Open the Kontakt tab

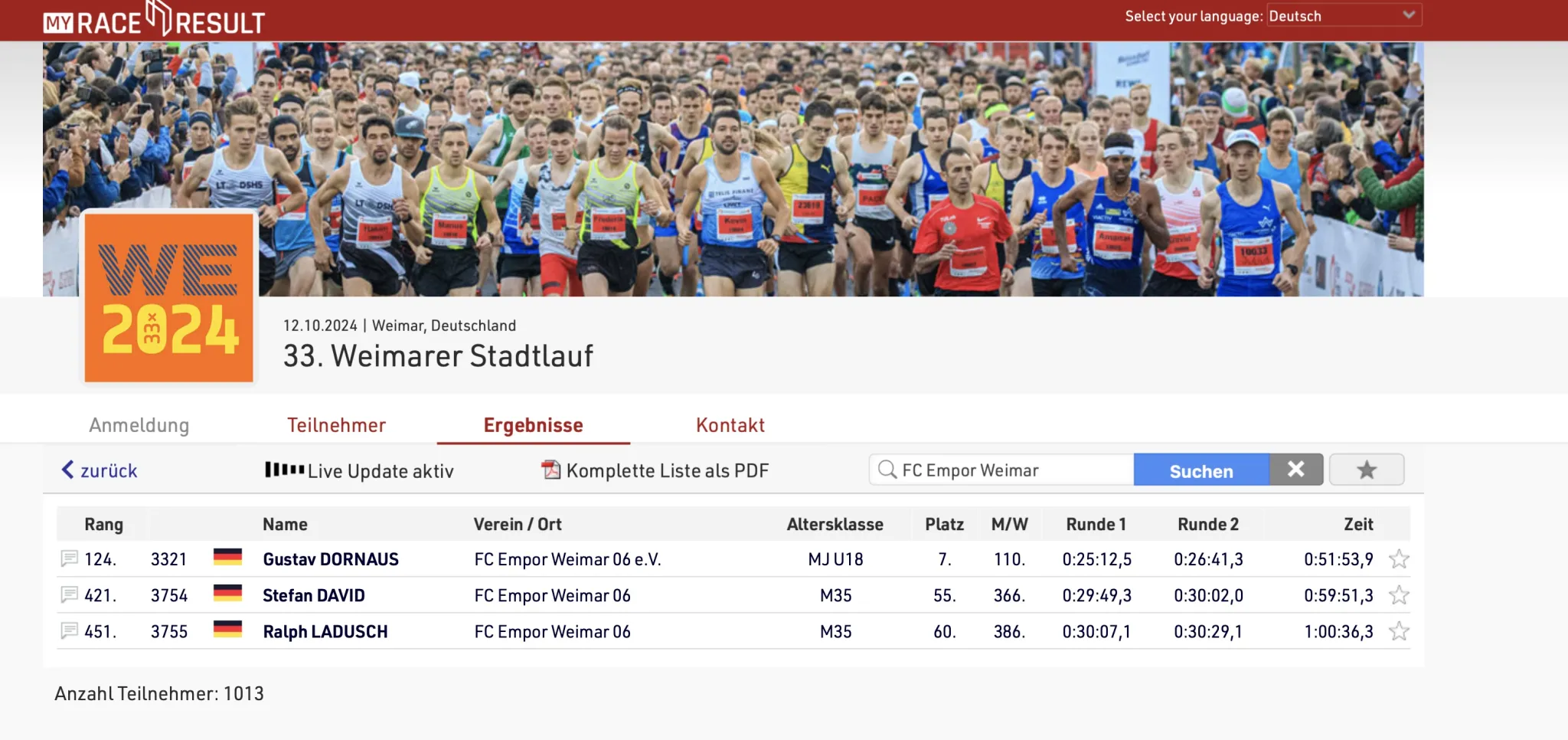click(730, 425)
